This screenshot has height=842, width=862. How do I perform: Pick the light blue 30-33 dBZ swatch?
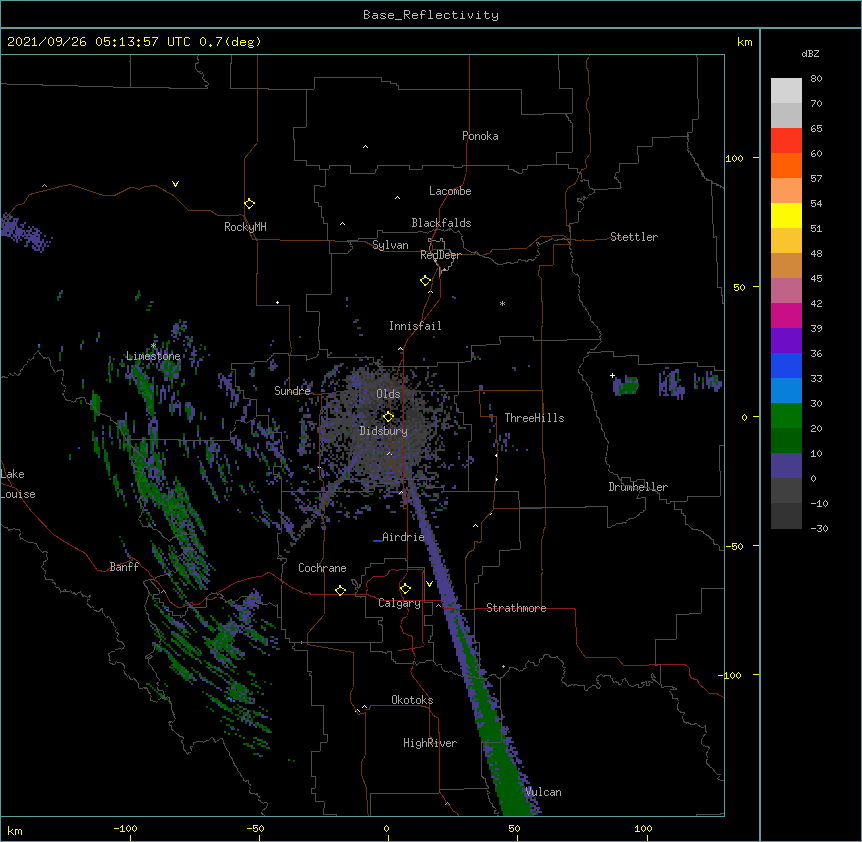click(x=786, y=390)
